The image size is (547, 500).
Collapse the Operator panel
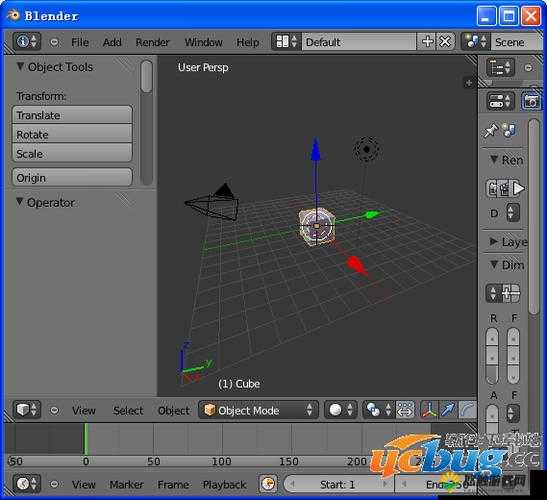20,202
